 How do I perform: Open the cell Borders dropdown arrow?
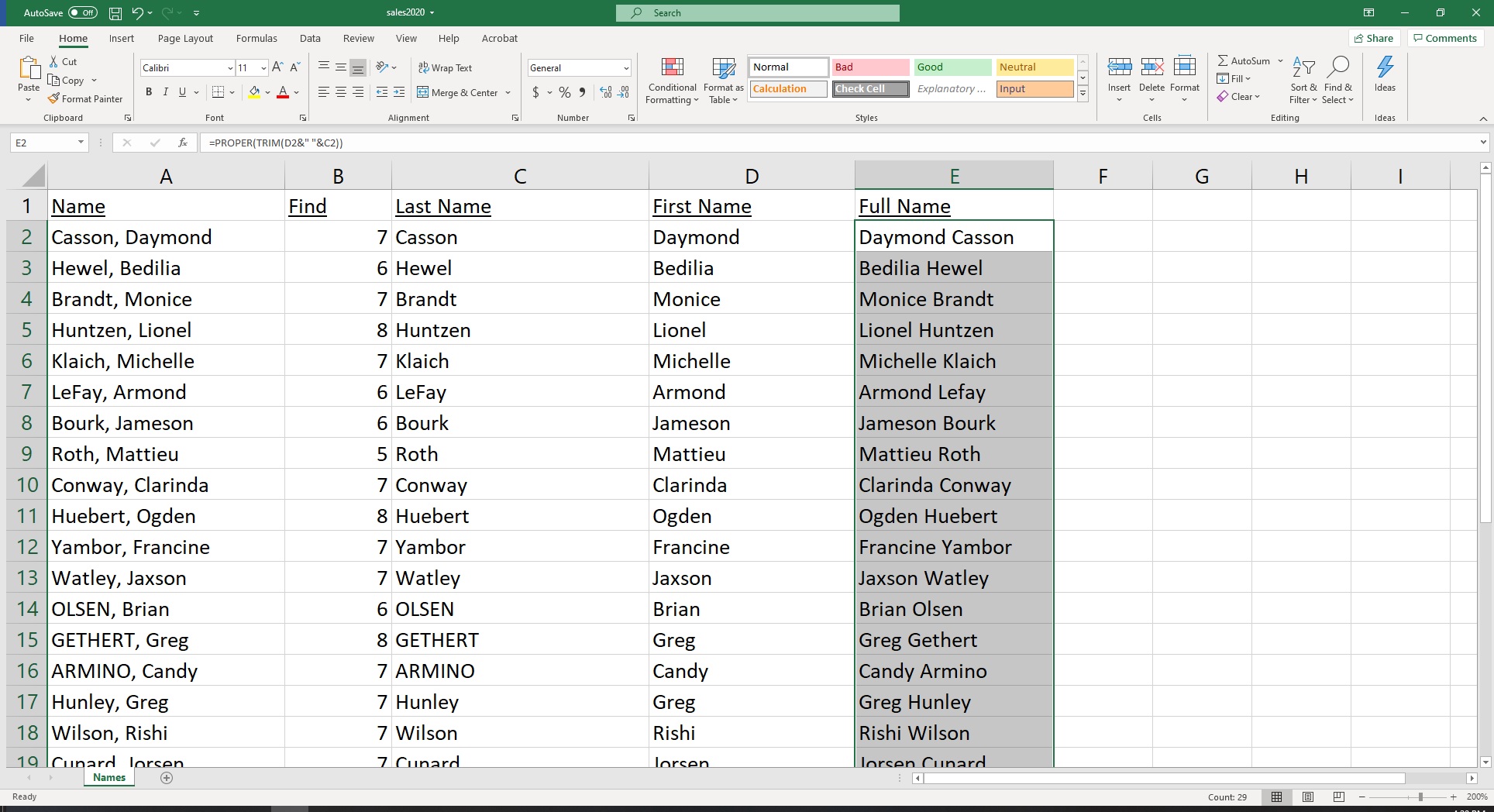(232, 92)
